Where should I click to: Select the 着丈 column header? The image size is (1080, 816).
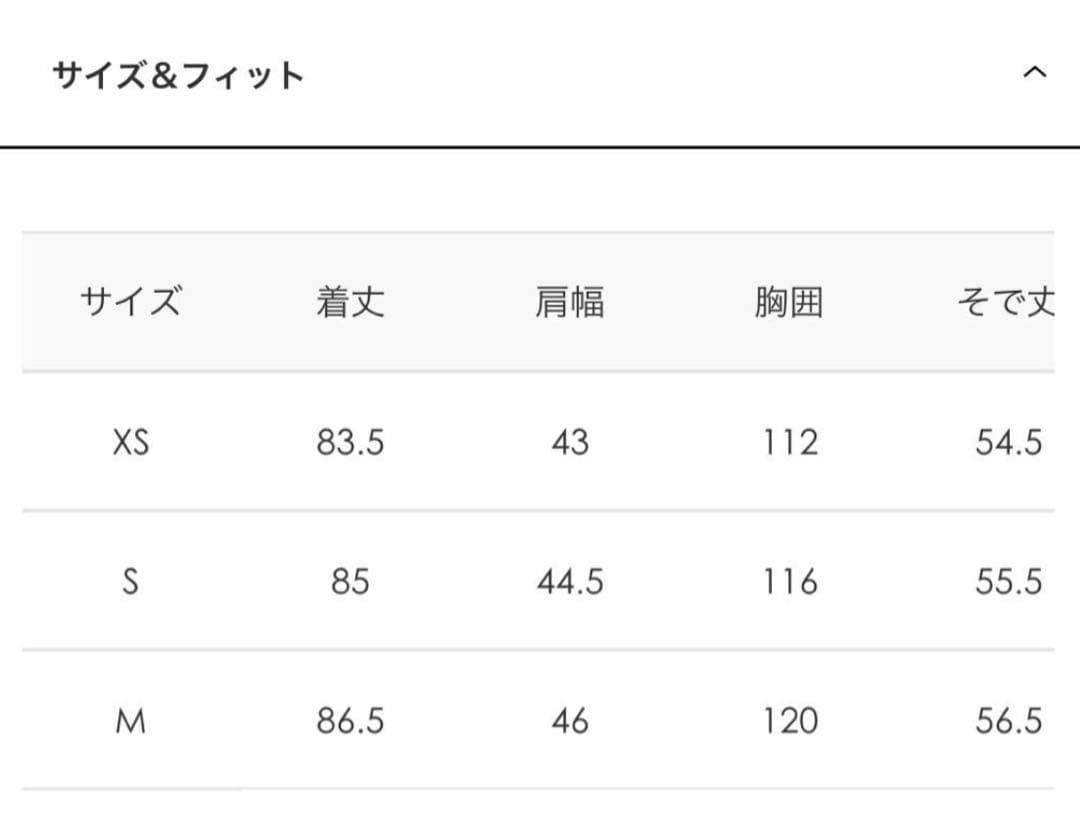click(x=350, y=301)
